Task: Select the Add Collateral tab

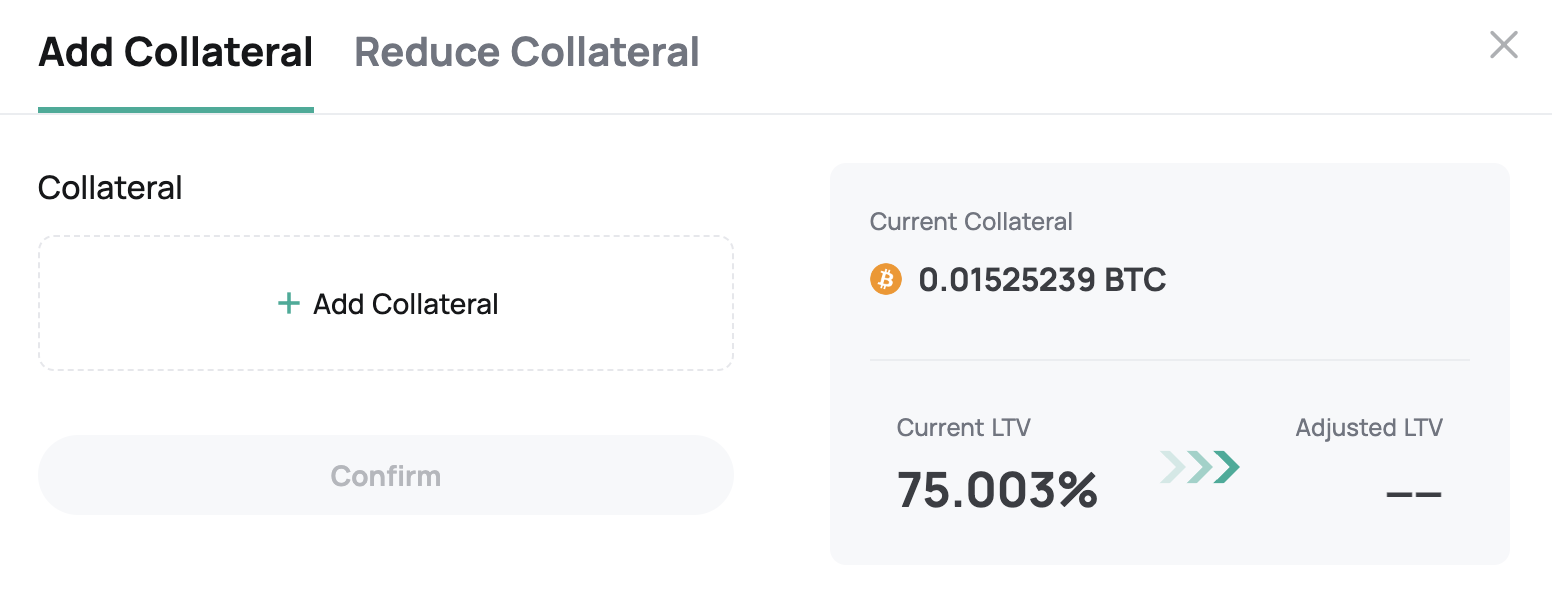Action: pyautogui.click(x=176, y=52)
